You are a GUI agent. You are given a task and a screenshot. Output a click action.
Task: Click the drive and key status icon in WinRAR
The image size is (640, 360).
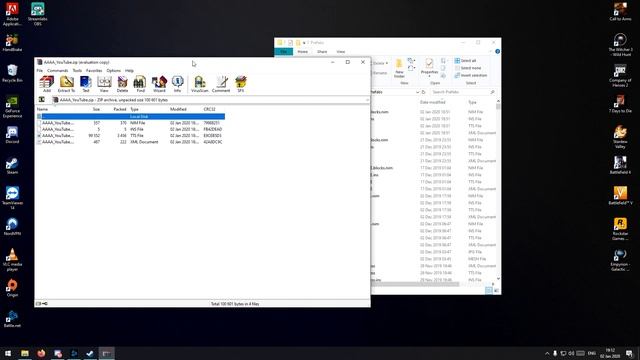pos(42,304)
